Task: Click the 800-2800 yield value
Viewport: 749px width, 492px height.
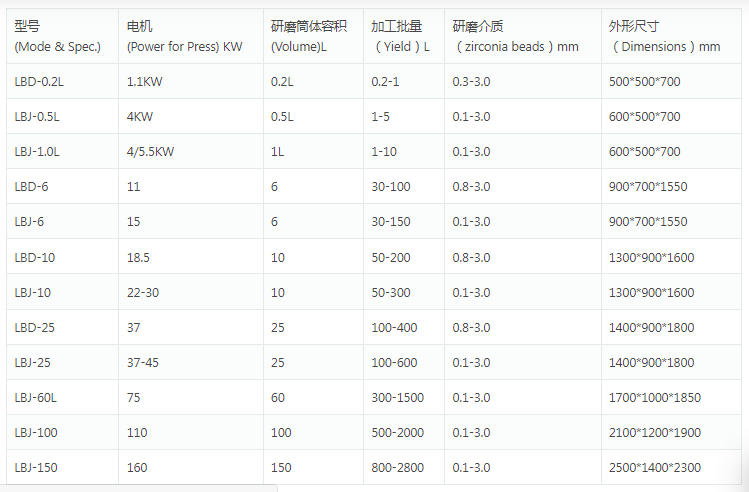Action: (x=398, y=467)
